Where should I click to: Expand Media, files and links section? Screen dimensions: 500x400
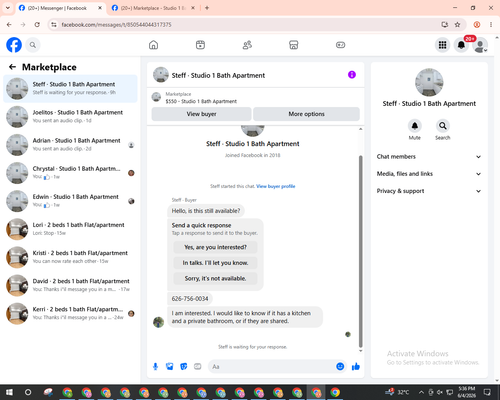[x=429, y=174]
